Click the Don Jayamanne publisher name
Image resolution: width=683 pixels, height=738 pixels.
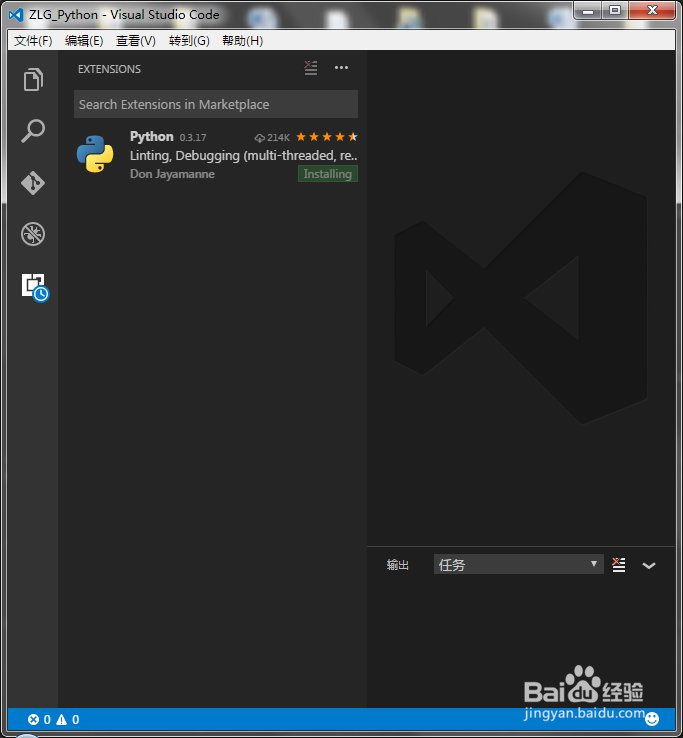click(x=172, y=174)
